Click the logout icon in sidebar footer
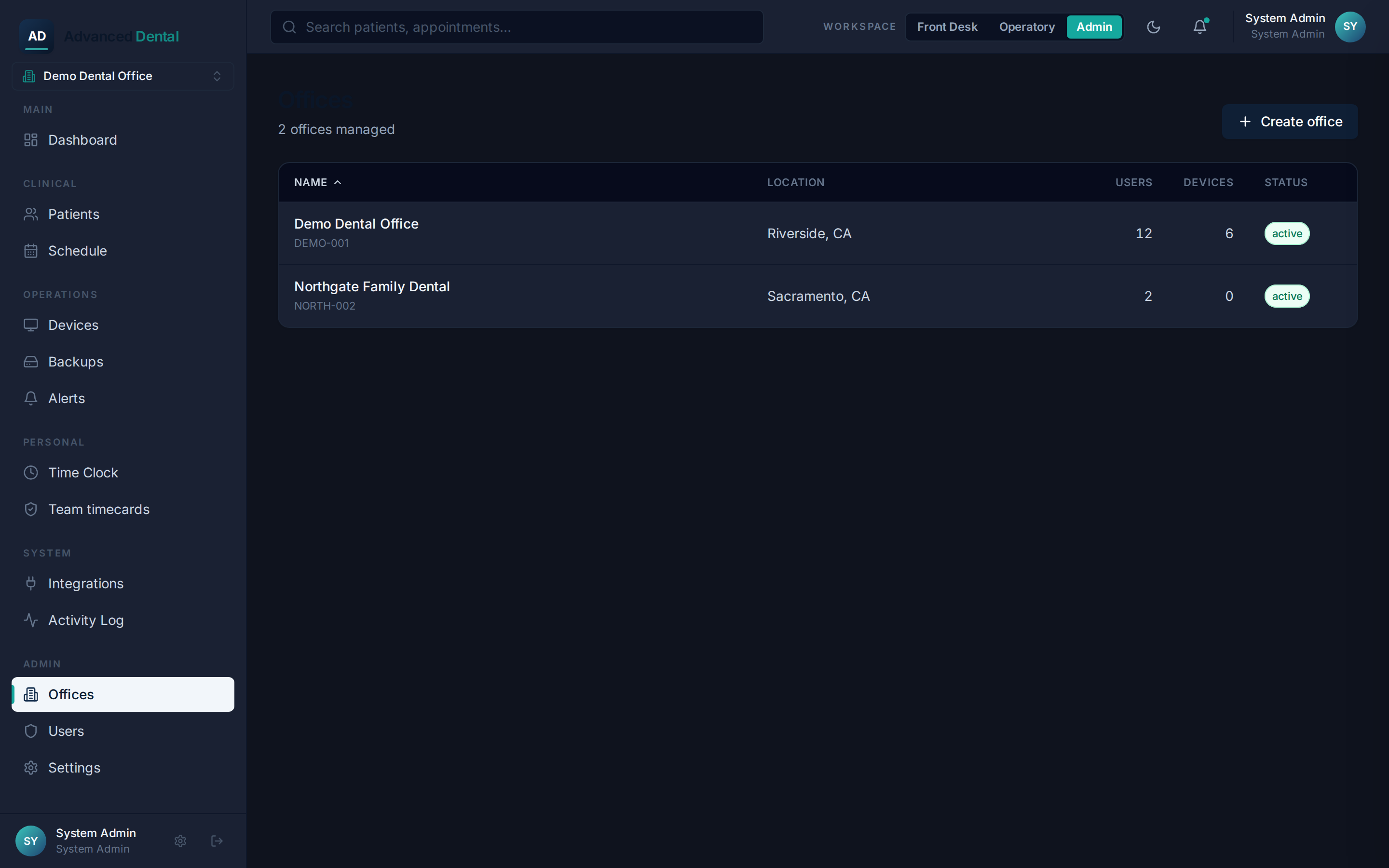This screenshot has width=1389, height=868. pos(217,841)
